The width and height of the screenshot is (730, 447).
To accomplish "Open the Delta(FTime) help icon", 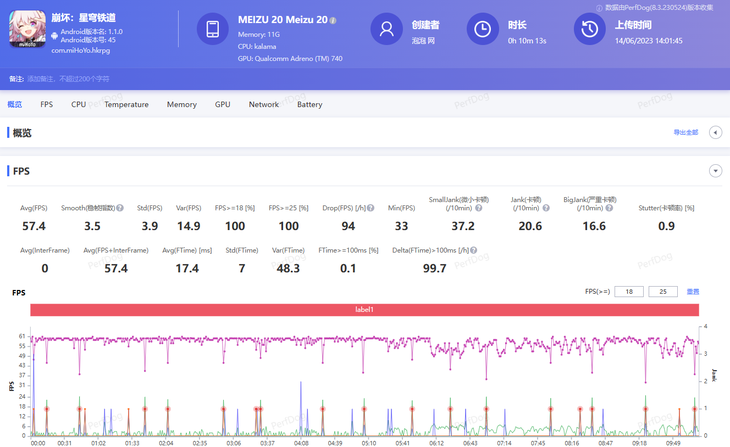I will click(x=473, y=251).
